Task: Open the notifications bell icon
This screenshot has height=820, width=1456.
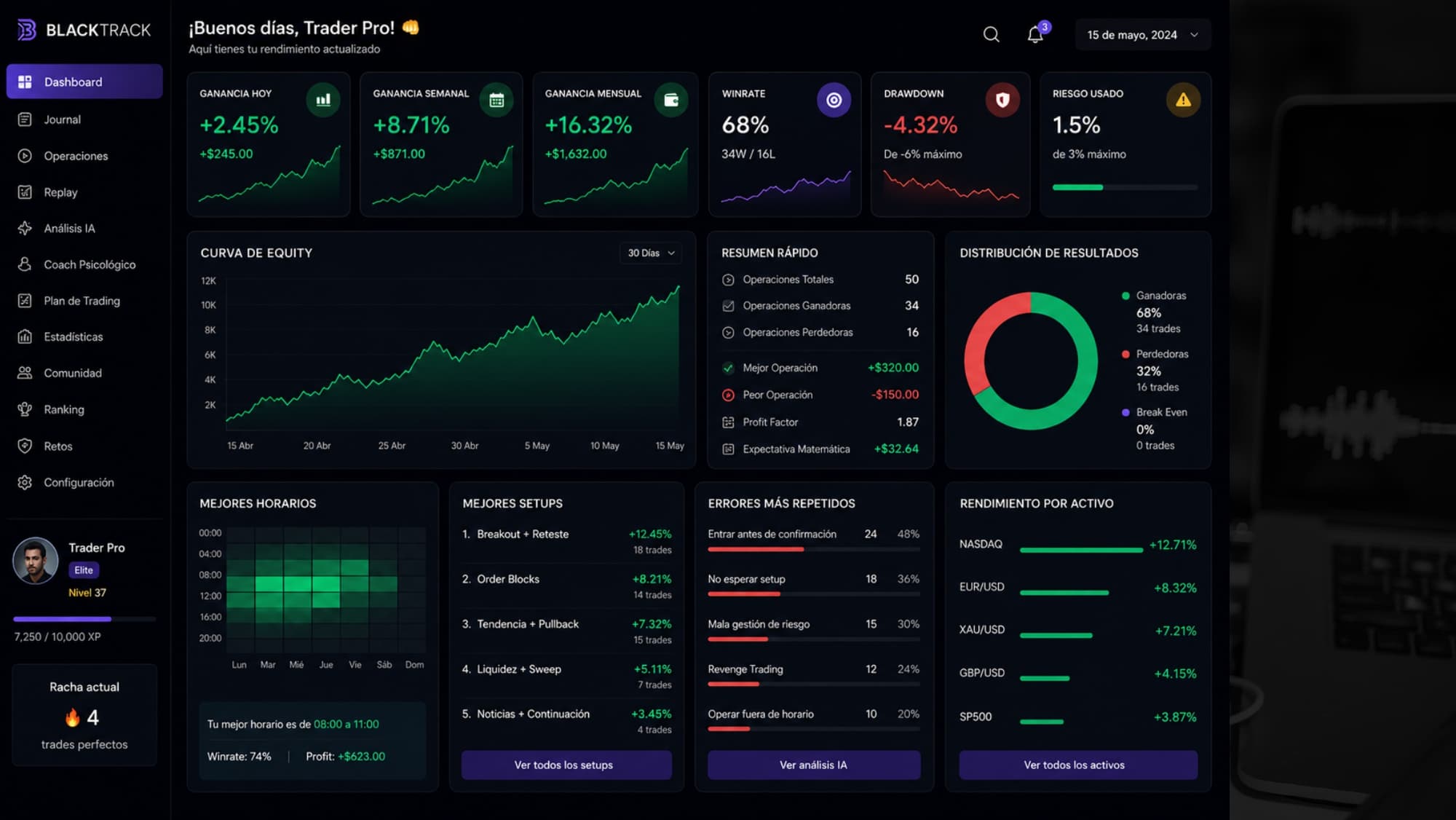Action: [x=1035, y=34]
